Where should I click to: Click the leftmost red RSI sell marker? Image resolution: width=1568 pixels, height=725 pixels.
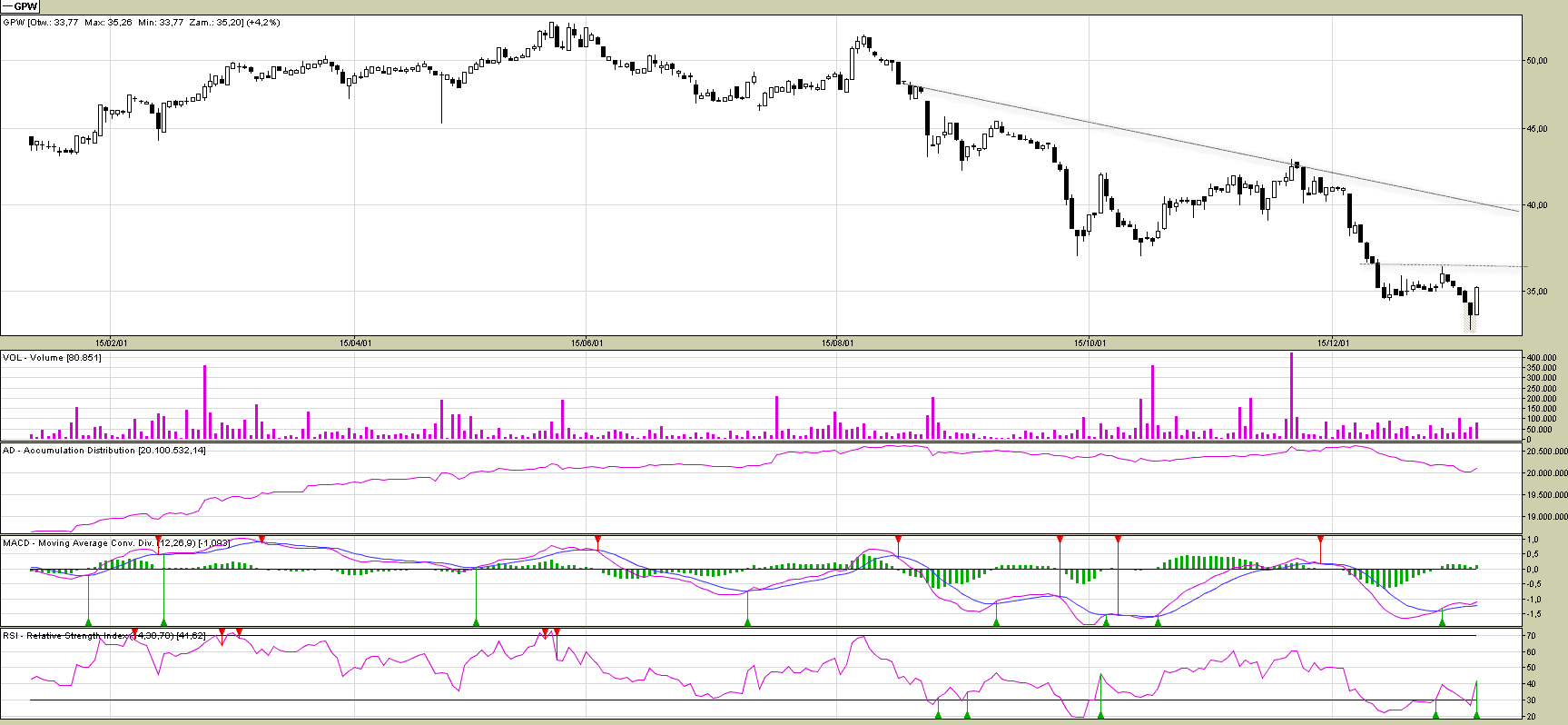134,631
